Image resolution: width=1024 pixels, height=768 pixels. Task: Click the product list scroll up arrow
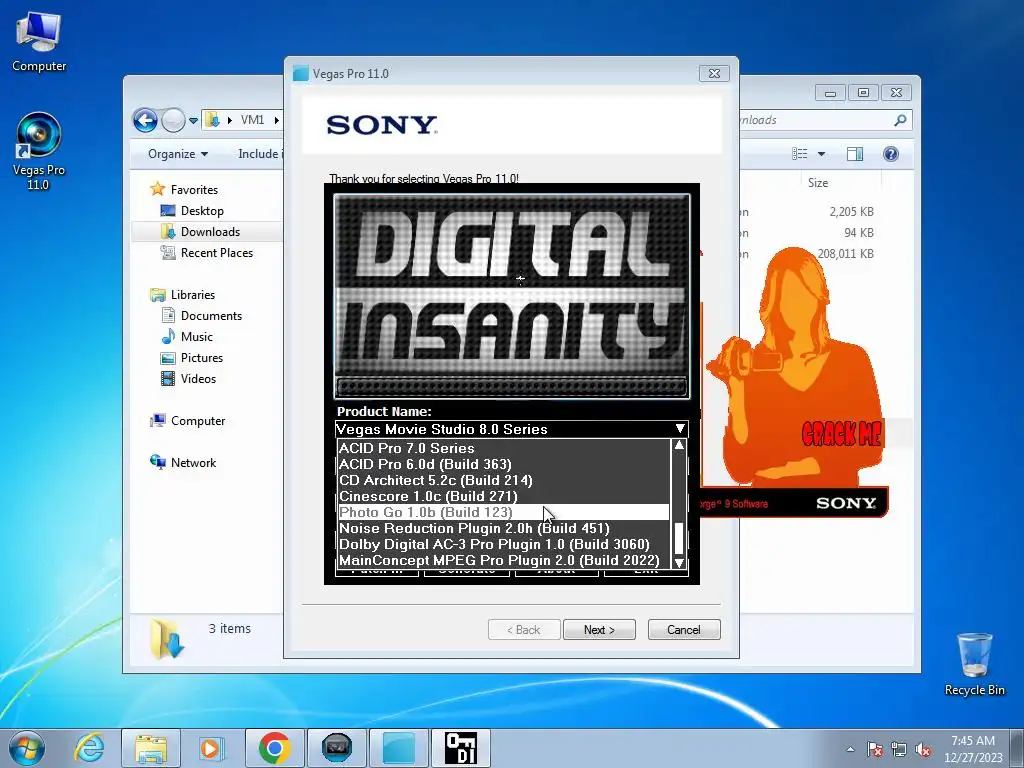pyautogui.click(x=679, y=445)
